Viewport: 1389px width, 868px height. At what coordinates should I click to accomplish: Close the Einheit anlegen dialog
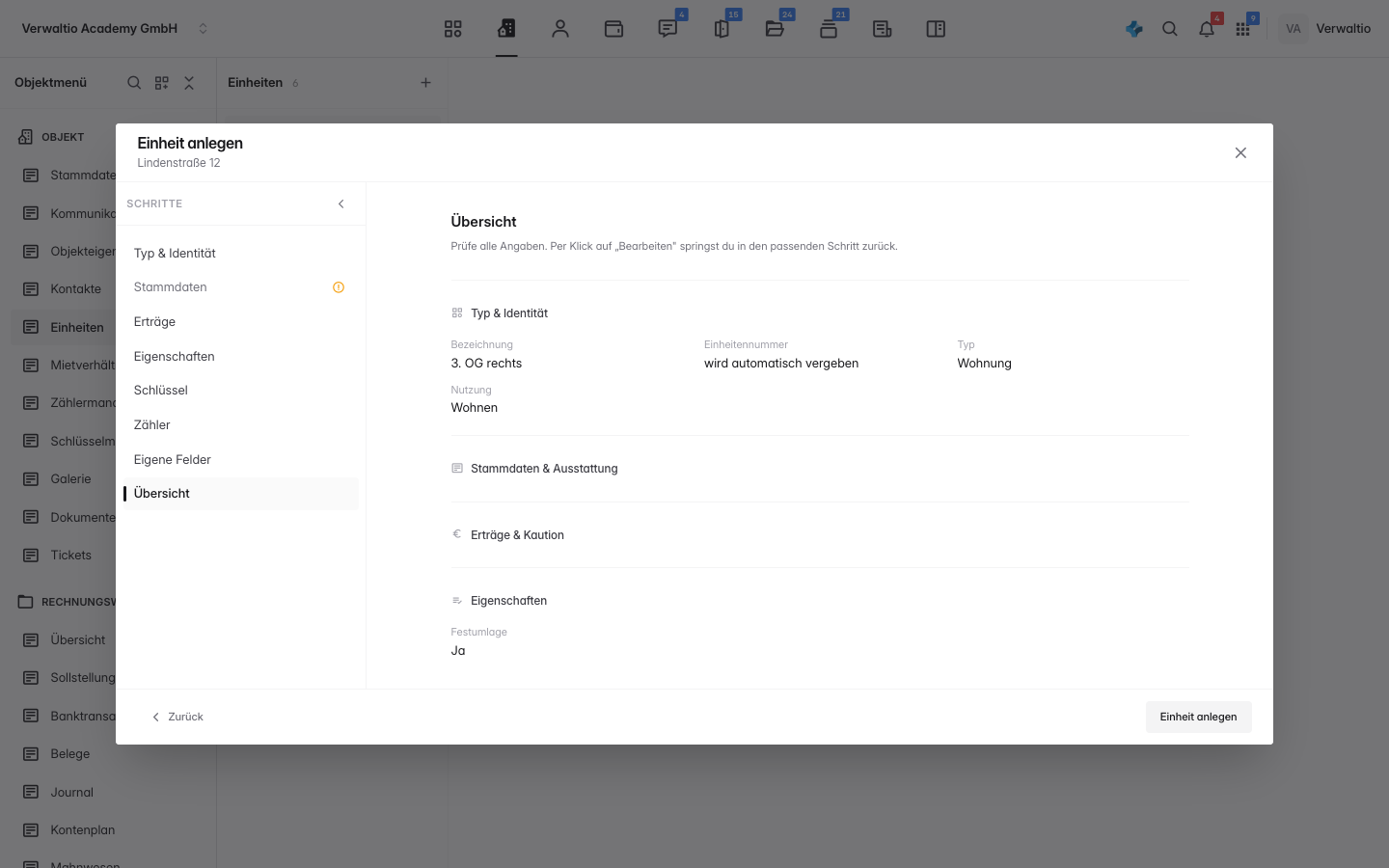point(1240,153)
